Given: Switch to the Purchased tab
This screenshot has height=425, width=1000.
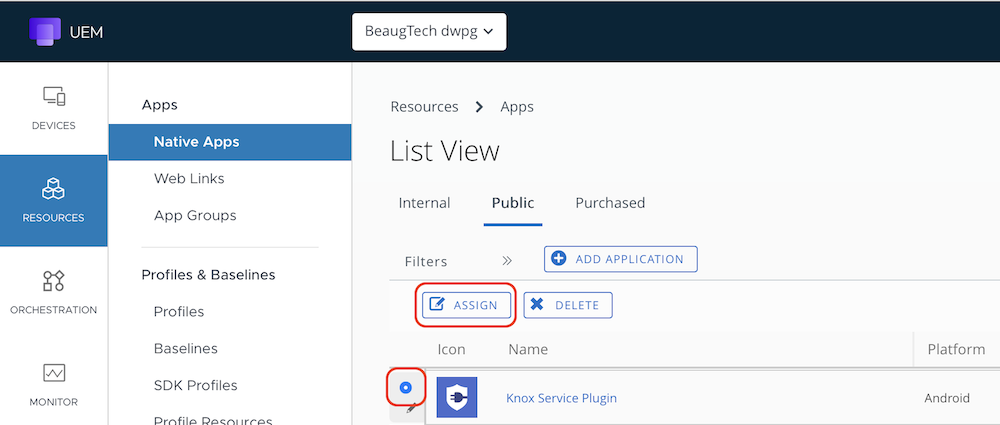Looking at the screenshot, I should point(610,203).
